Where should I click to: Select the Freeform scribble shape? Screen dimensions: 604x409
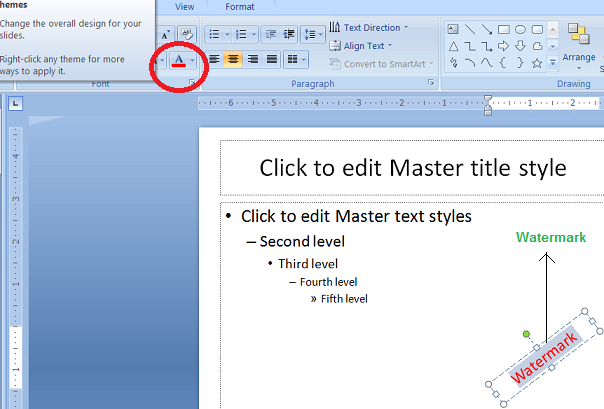pyautogui.click(x=453, y=63)
